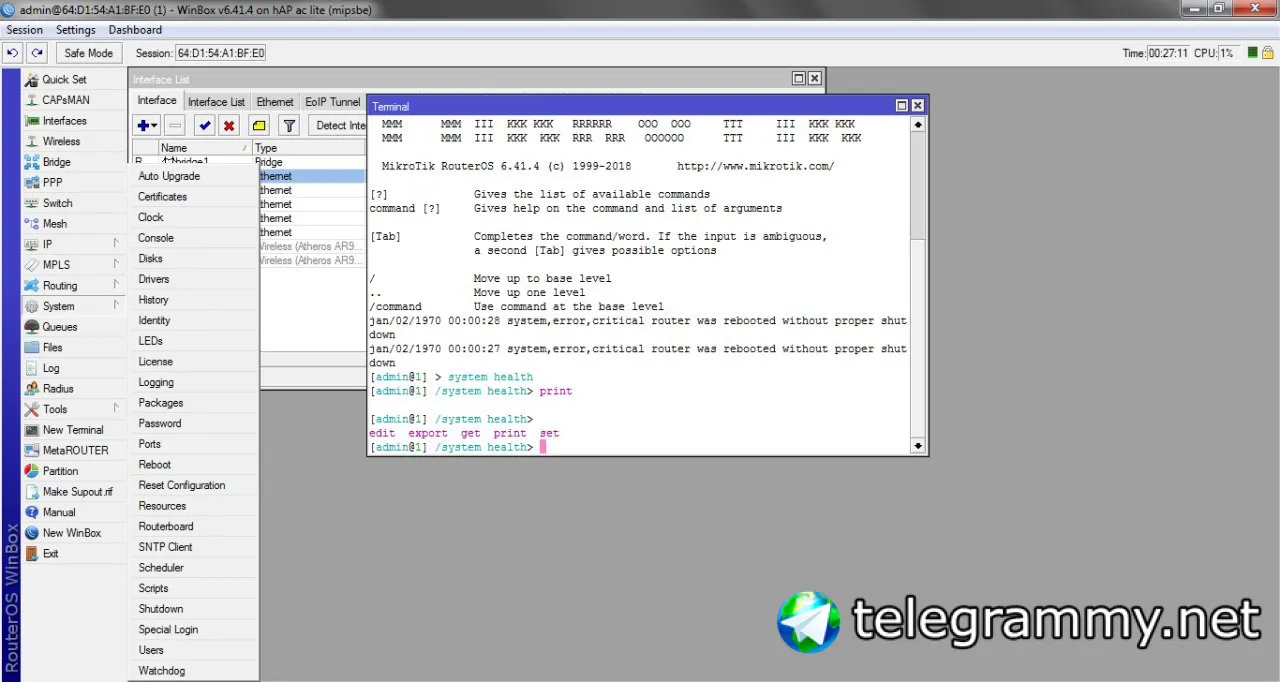This screenshot has width=1280, height=682.
Task: Click the undo arrow icon in toolbar
Action: 13,53
